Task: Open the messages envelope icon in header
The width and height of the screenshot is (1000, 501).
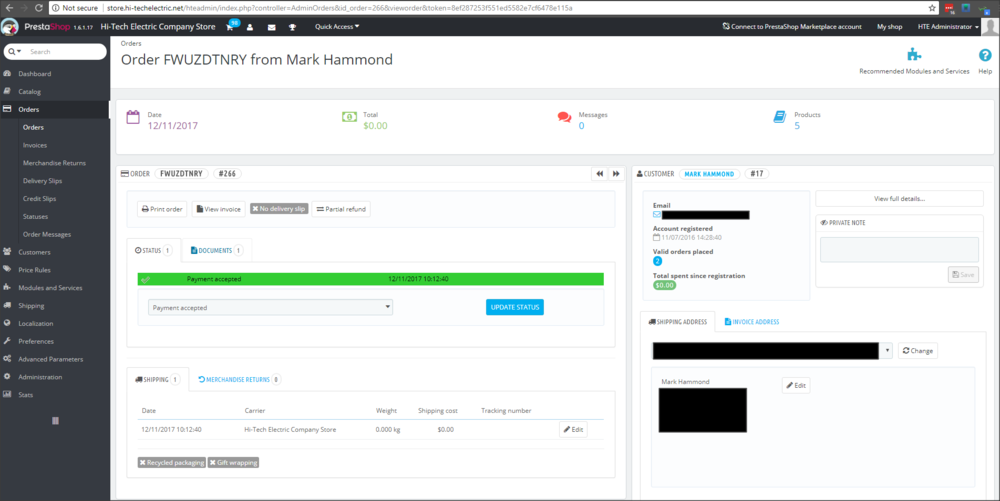Action: pos(272,27)
